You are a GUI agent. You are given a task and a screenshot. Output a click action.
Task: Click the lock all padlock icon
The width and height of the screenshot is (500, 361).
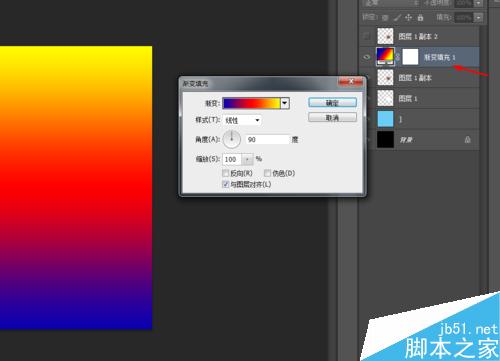(x=420, y=17)
